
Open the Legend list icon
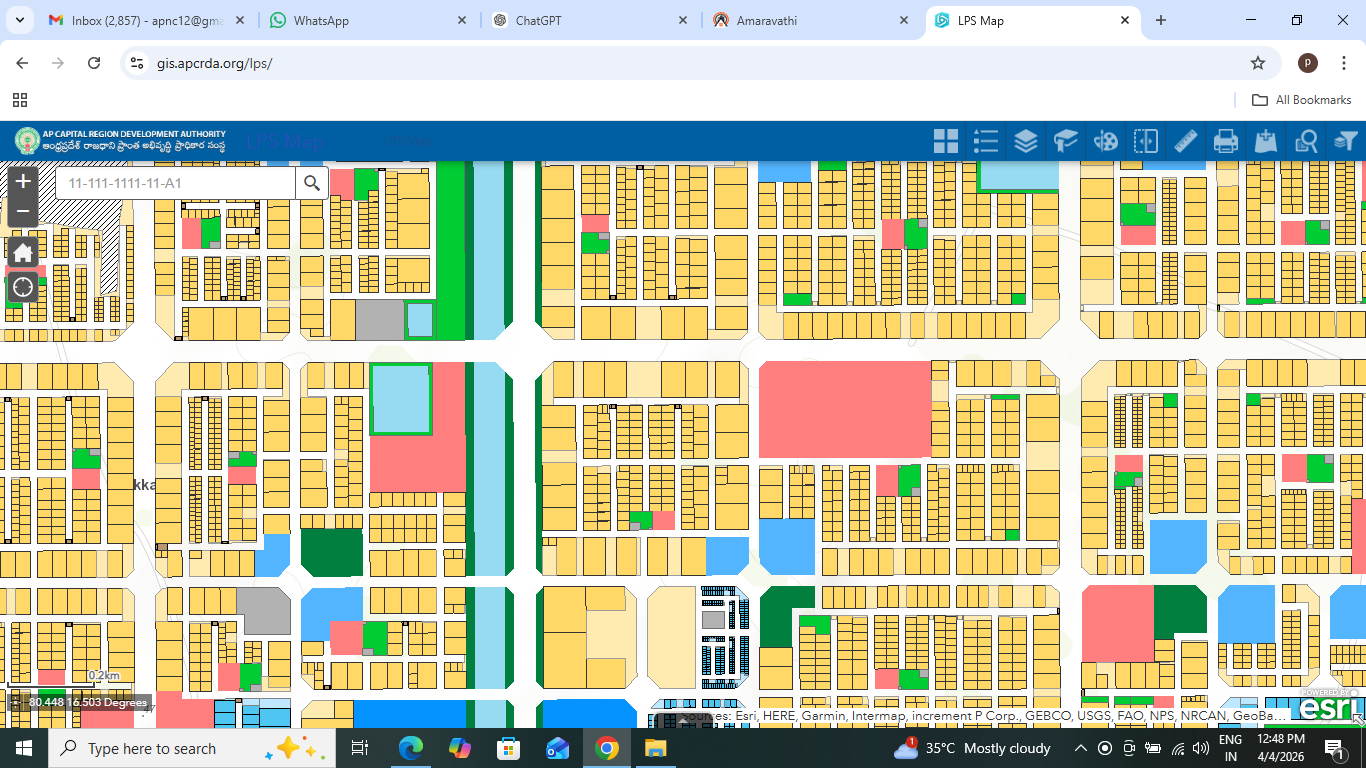coord(986,141)
